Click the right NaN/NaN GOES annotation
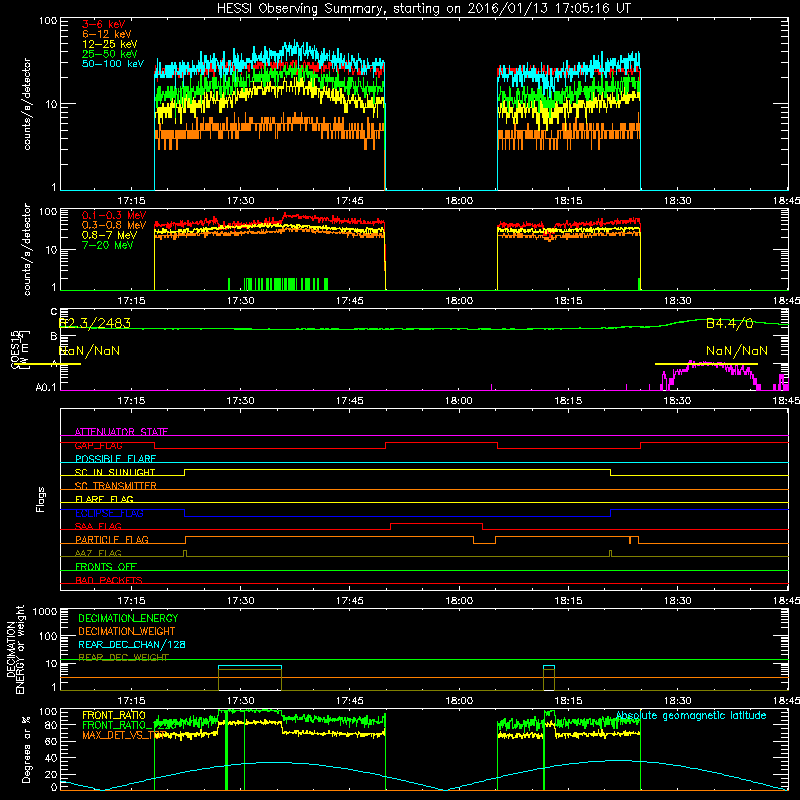The width and height of the screenshot is (800, 800). (x=737, y=351)
